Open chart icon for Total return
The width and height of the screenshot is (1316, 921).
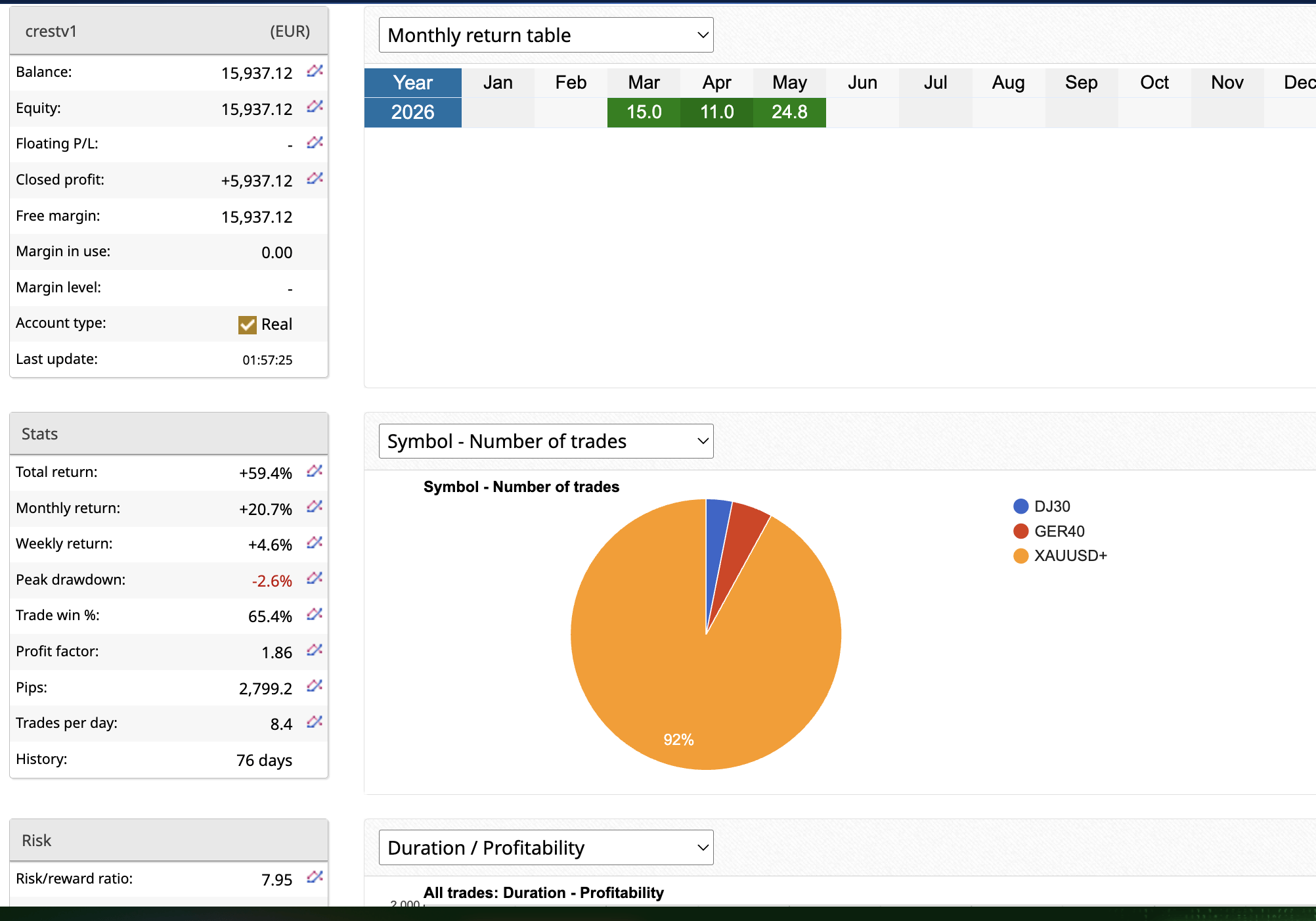click(x=315, y=471)
